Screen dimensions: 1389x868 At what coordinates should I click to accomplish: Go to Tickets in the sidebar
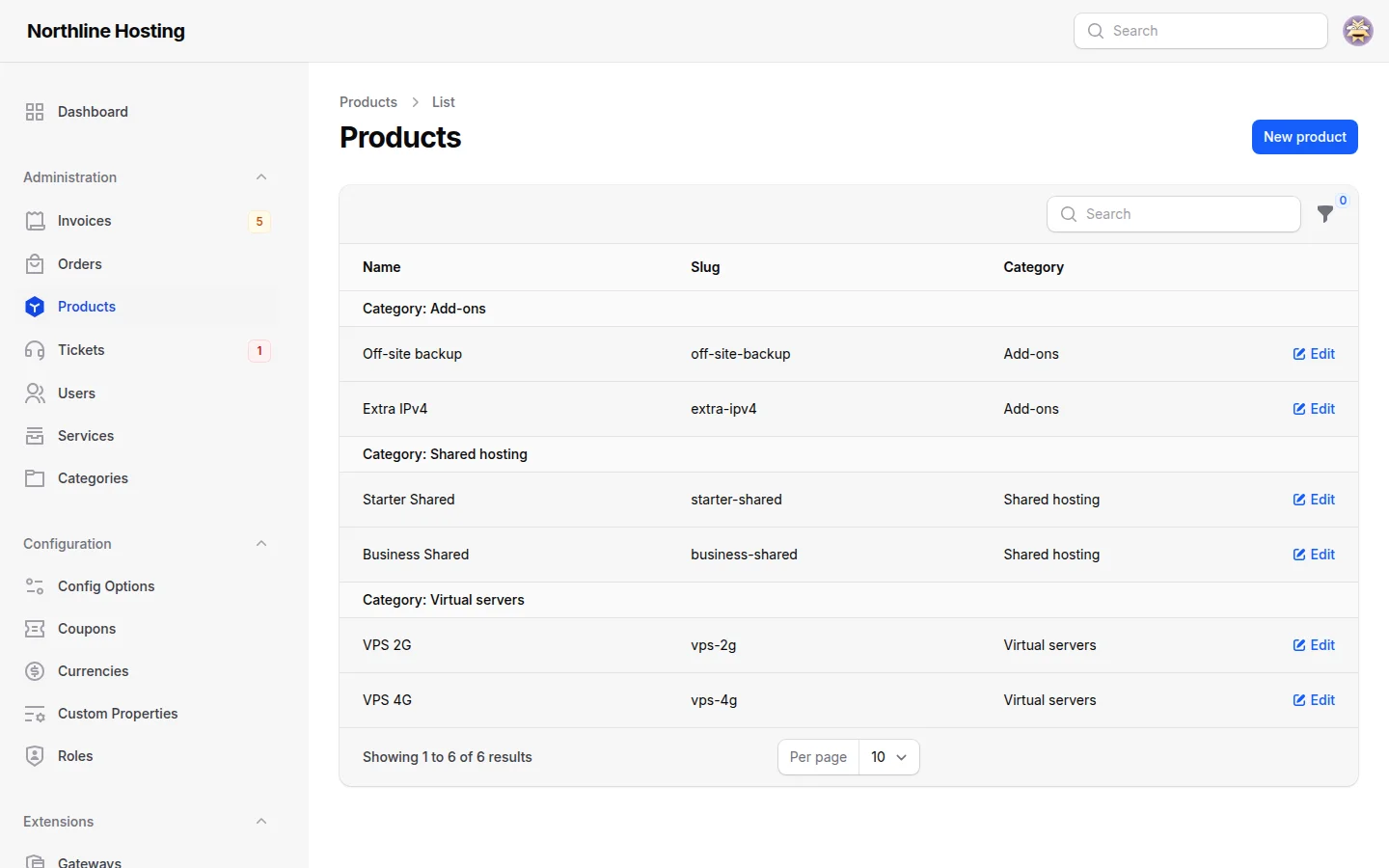147,350
